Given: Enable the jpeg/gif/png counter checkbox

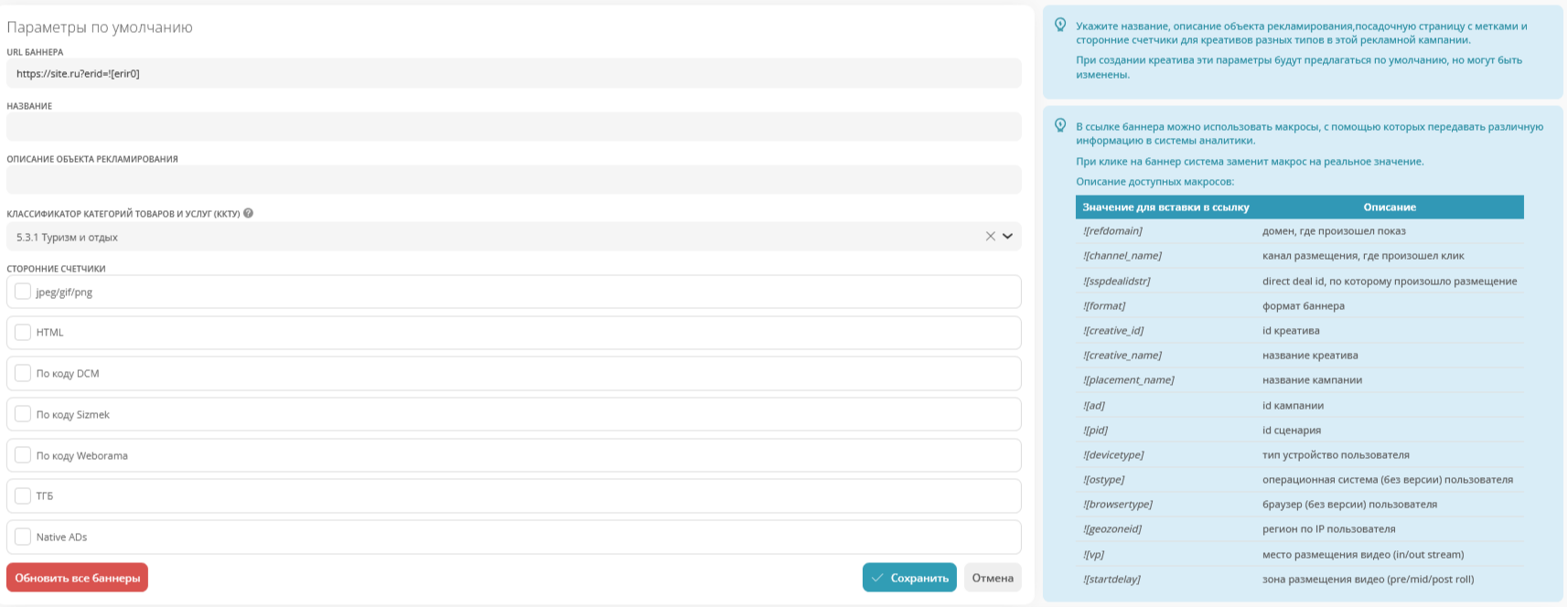Looking at the screenshot, I should pyautogui.click(x=23, y=292).
